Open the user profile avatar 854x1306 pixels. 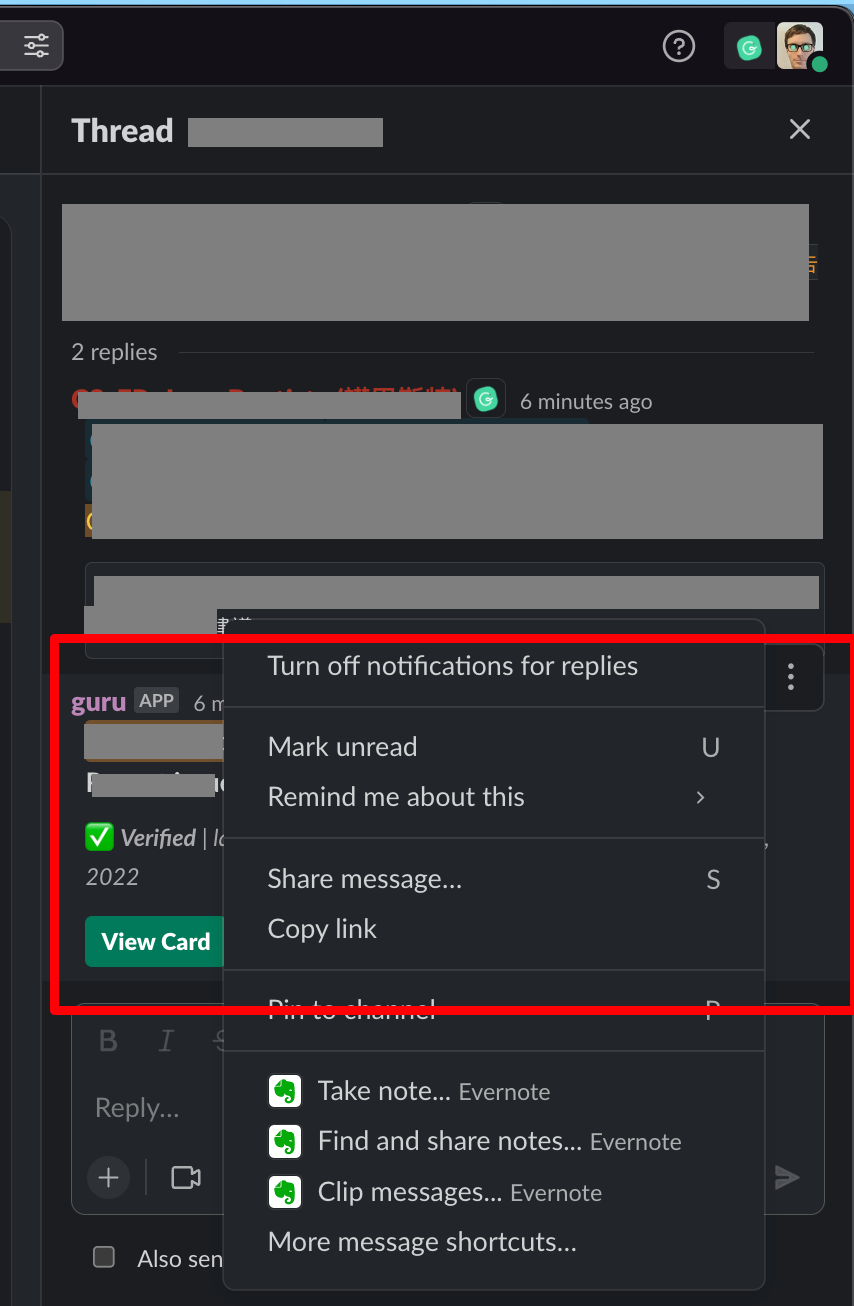pos(800,46)
